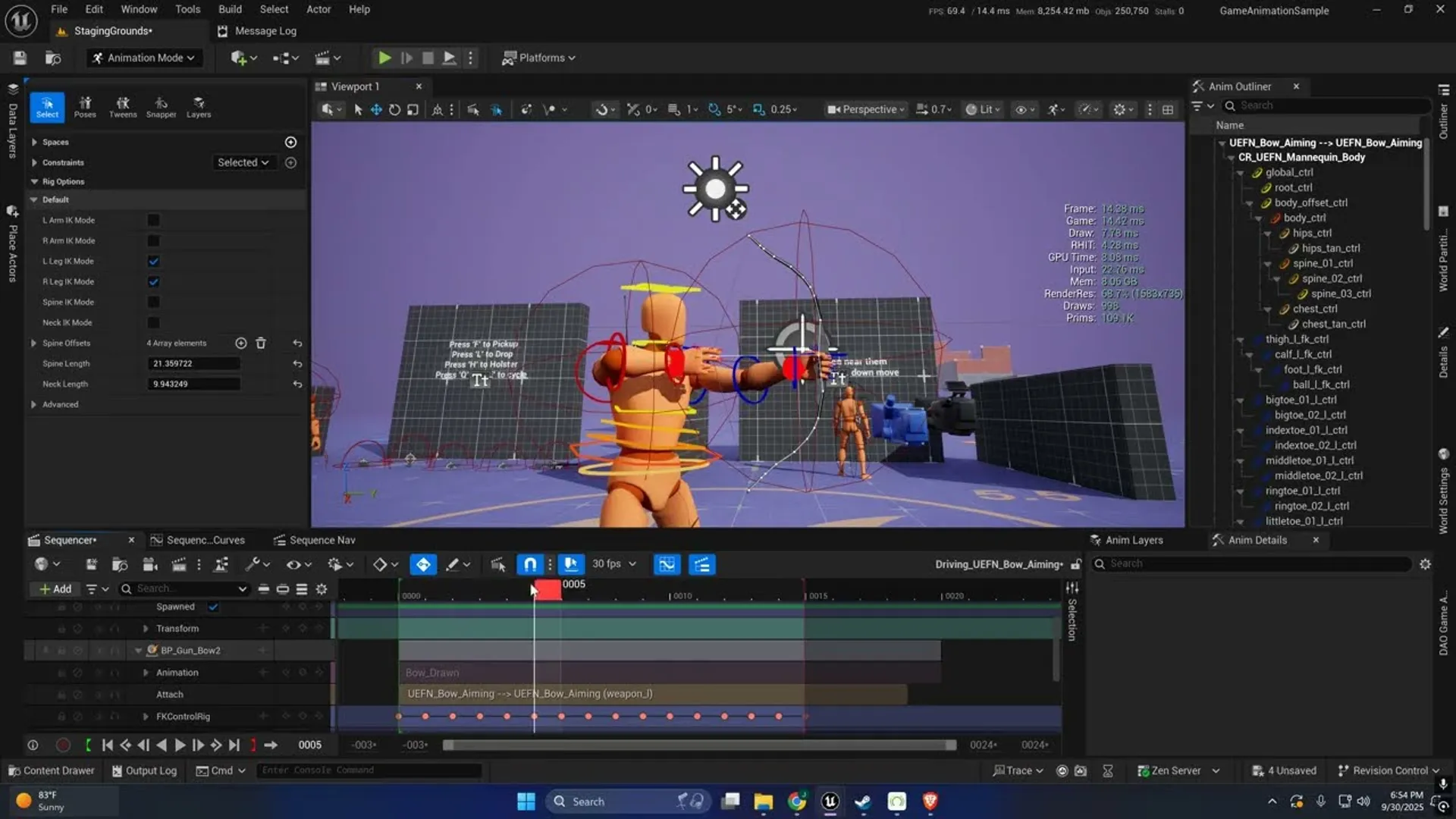Click the Play button to start simulation
Image resolution: width=1456 pixels, height=819 pixels.
(x=384, y=57)
